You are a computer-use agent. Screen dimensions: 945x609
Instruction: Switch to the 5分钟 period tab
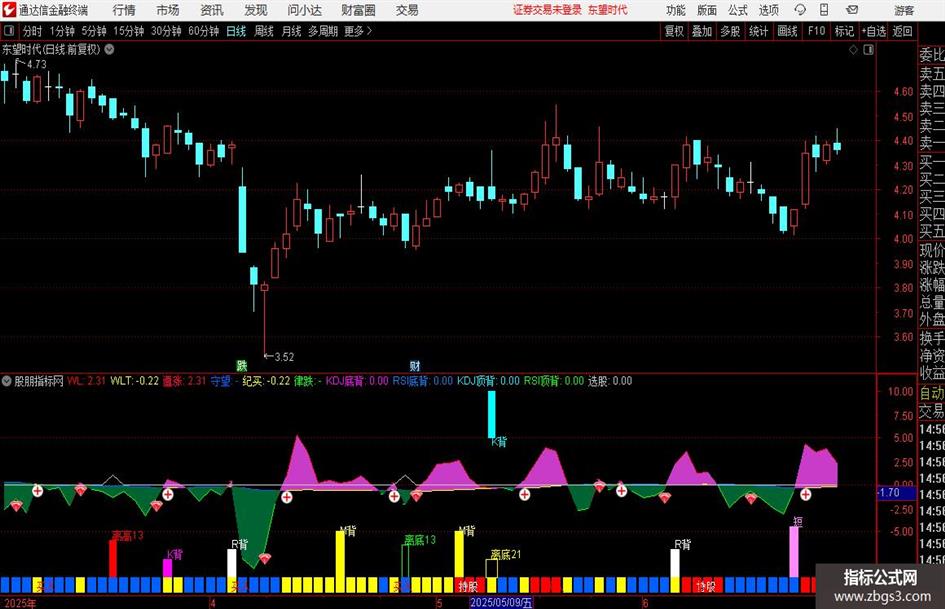tap(93, 31)
